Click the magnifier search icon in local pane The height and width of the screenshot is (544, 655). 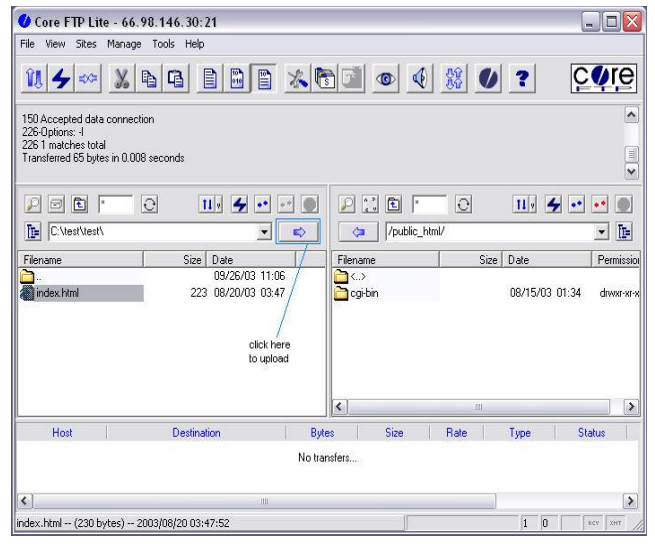coord(33,205)
